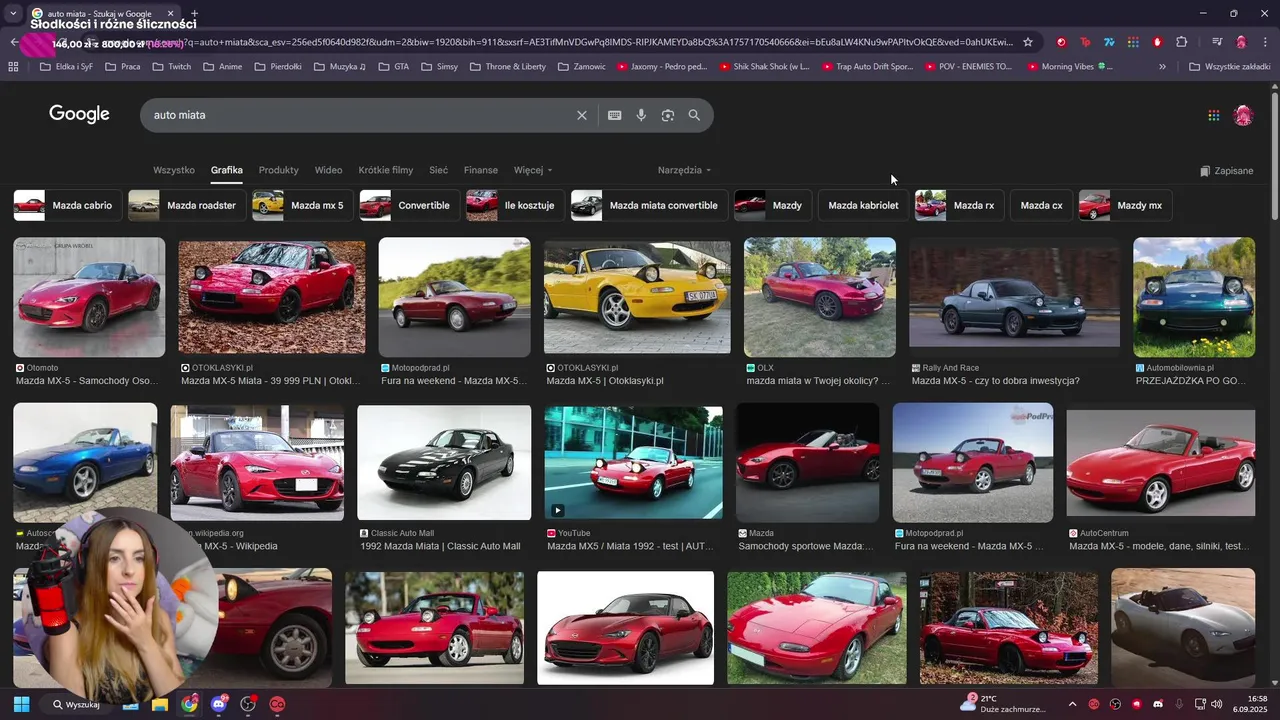Filter by Mazdy mx chip
The image size is (1280, 720).
click(x=1125, y=205)
